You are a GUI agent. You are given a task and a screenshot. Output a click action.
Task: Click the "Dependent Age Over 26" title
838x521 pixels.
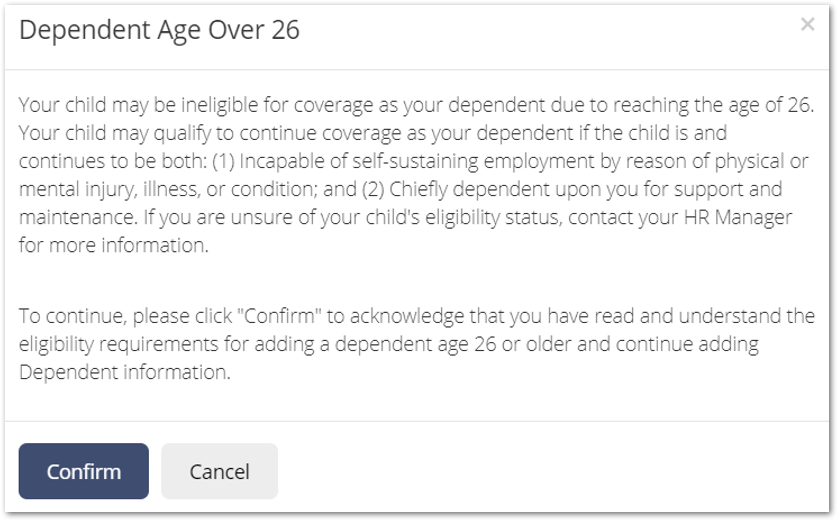pyautogui.click(x=159, y=30)
